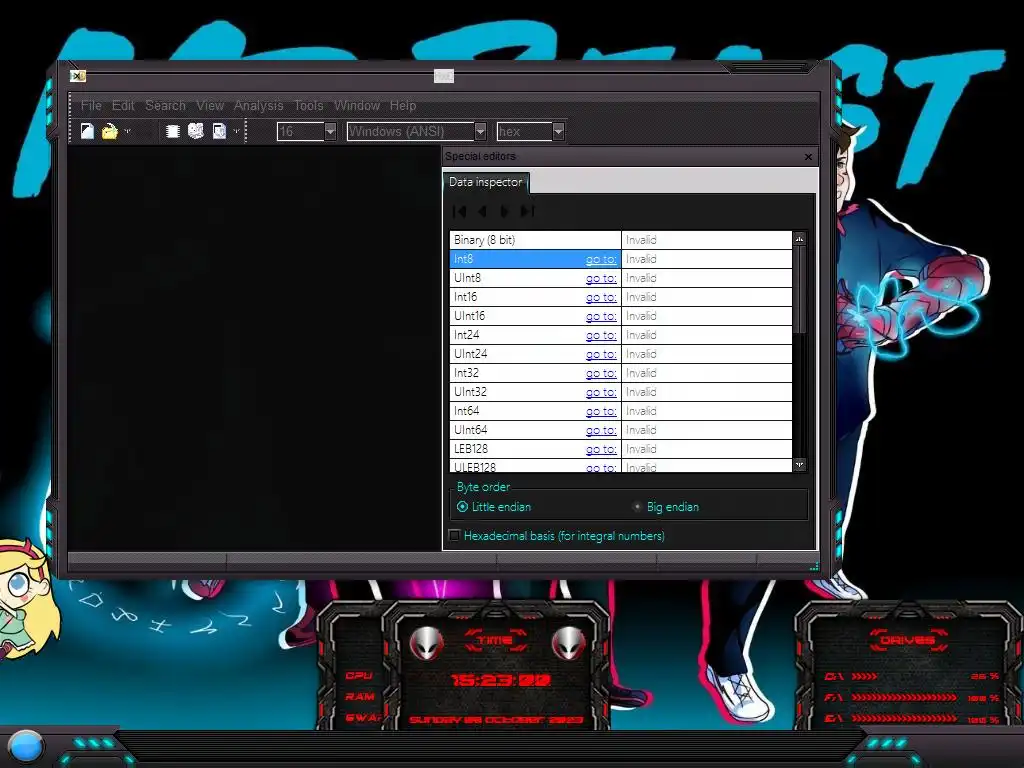Click the Data inspector scroll down arrow
The width and height of the screenshot is (1024, 768).
(x=799, y=464)
